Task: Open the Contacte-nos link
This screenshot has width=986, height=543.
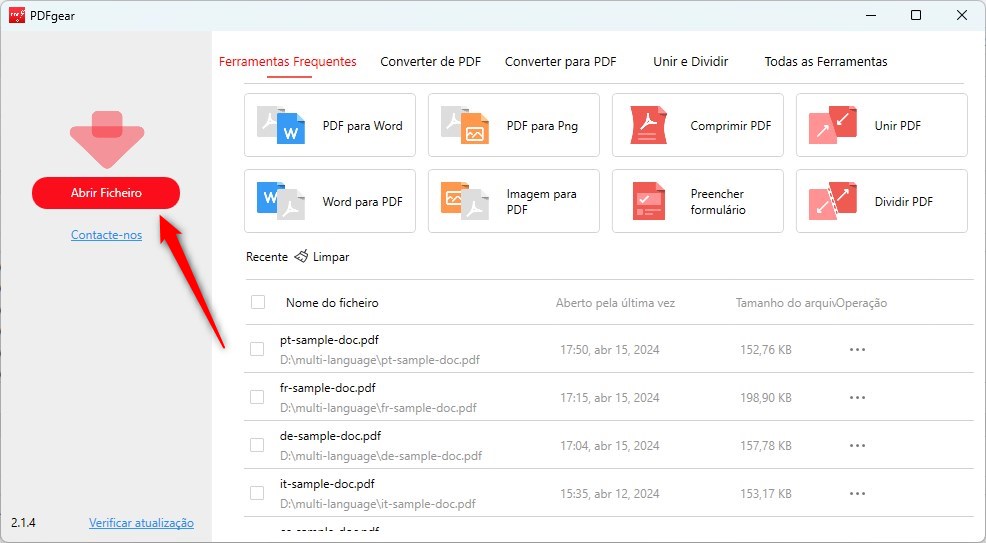Action: 106,235
